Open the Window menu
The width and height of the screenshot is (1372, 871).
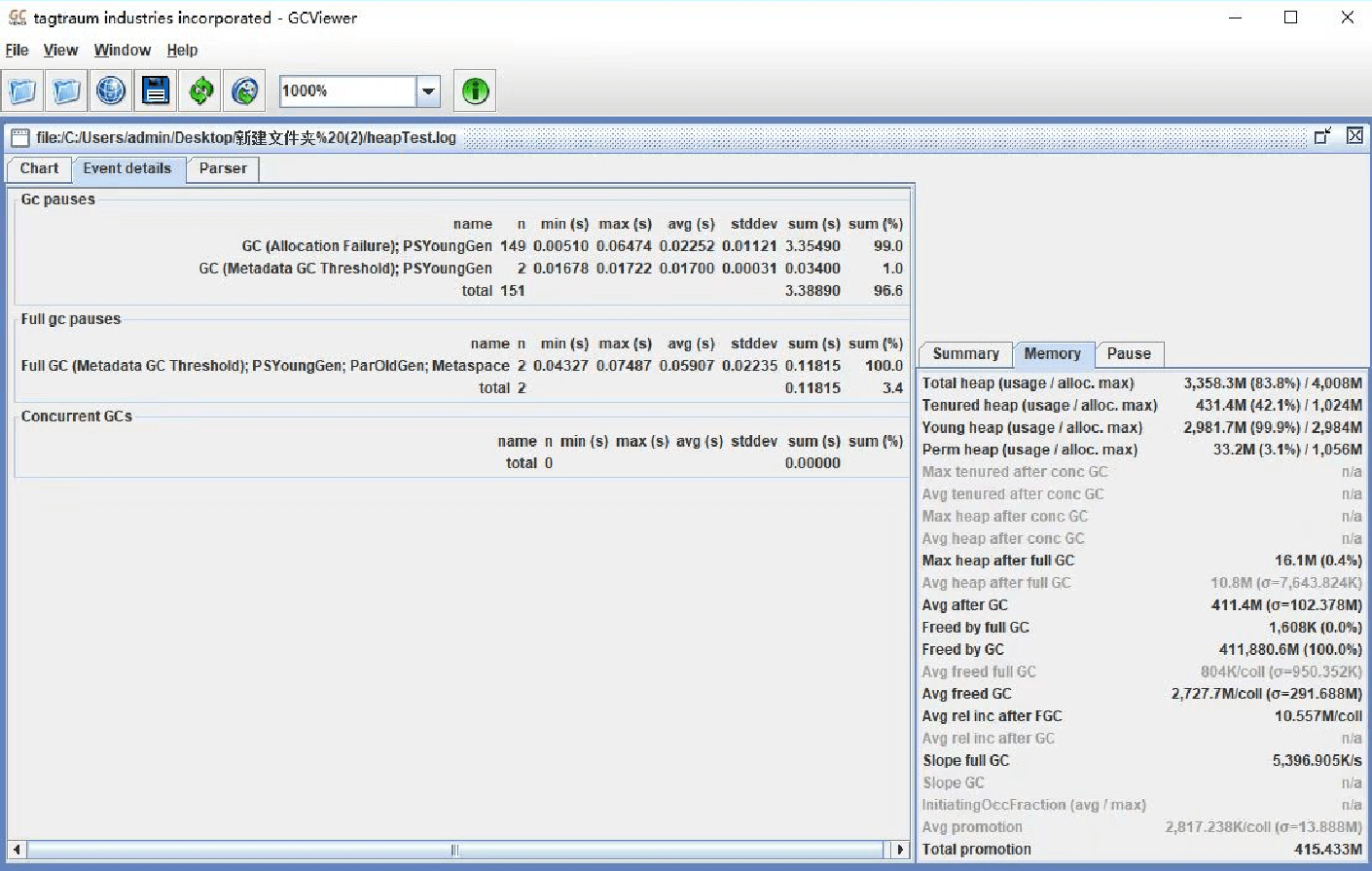click(x=123, y=51)
